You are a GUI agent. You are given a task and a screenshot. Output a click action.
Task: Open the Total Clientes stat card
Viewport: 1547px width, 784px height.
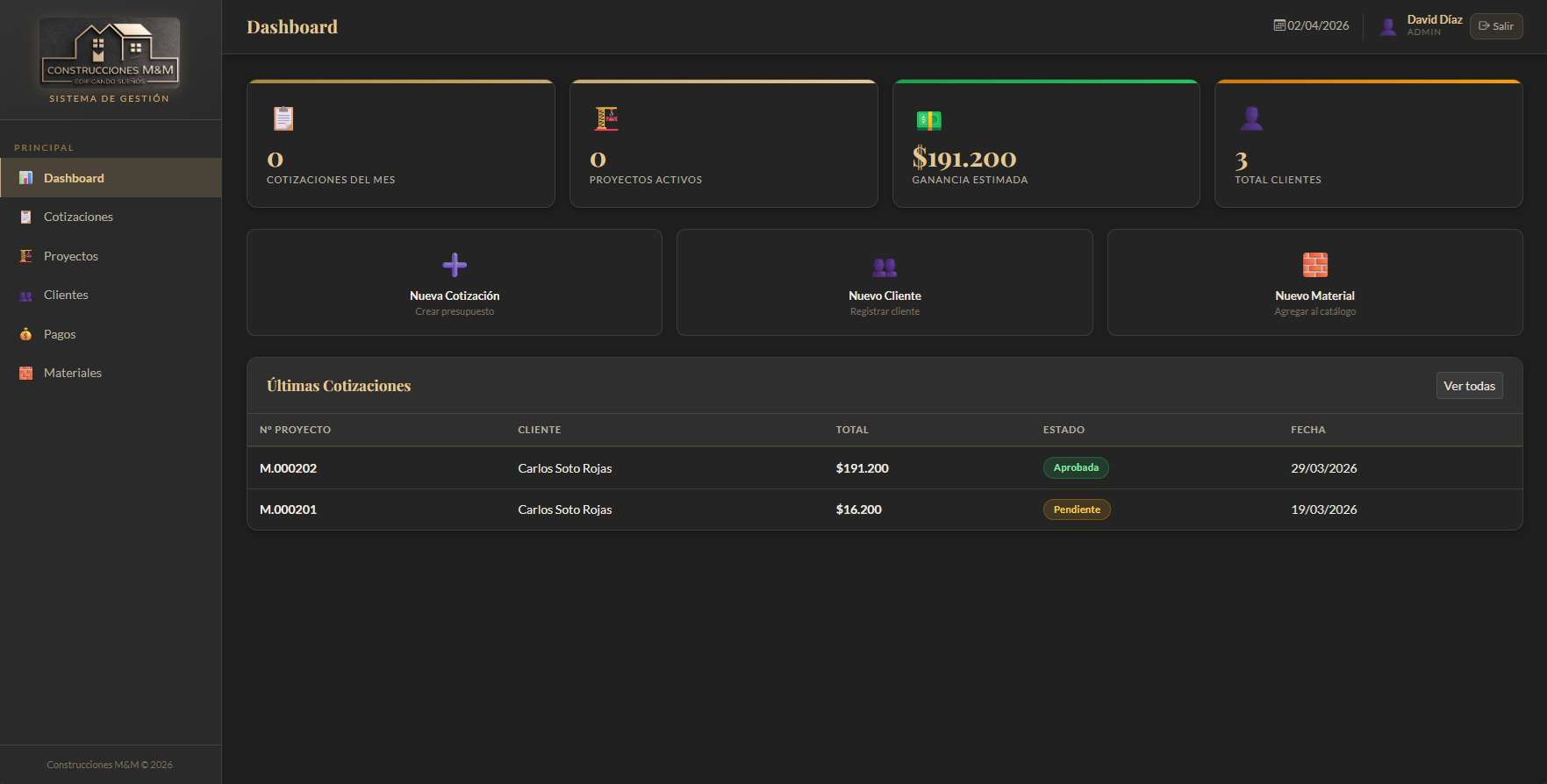click(x=1368, y=144)
